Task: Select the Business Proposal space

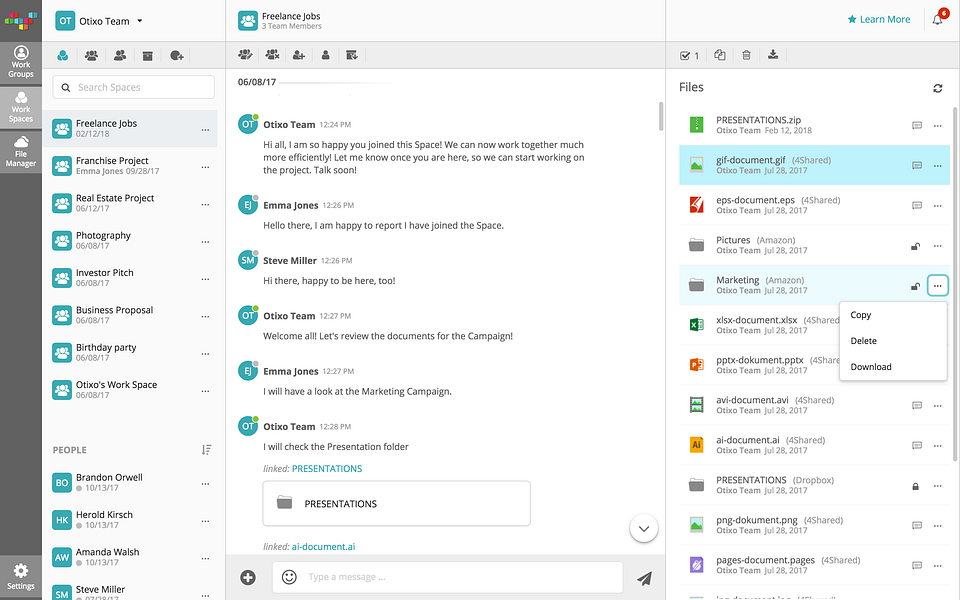Action: pos(130,315)
